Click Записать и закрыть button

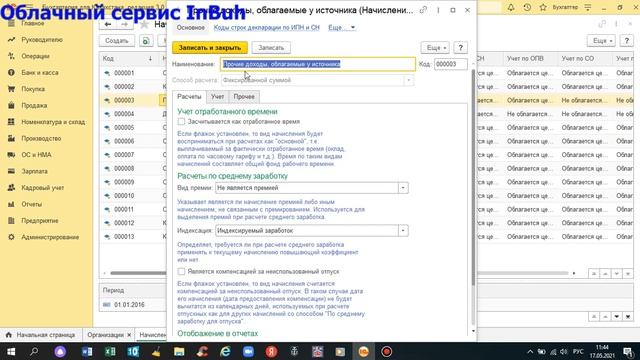point(210,48)
